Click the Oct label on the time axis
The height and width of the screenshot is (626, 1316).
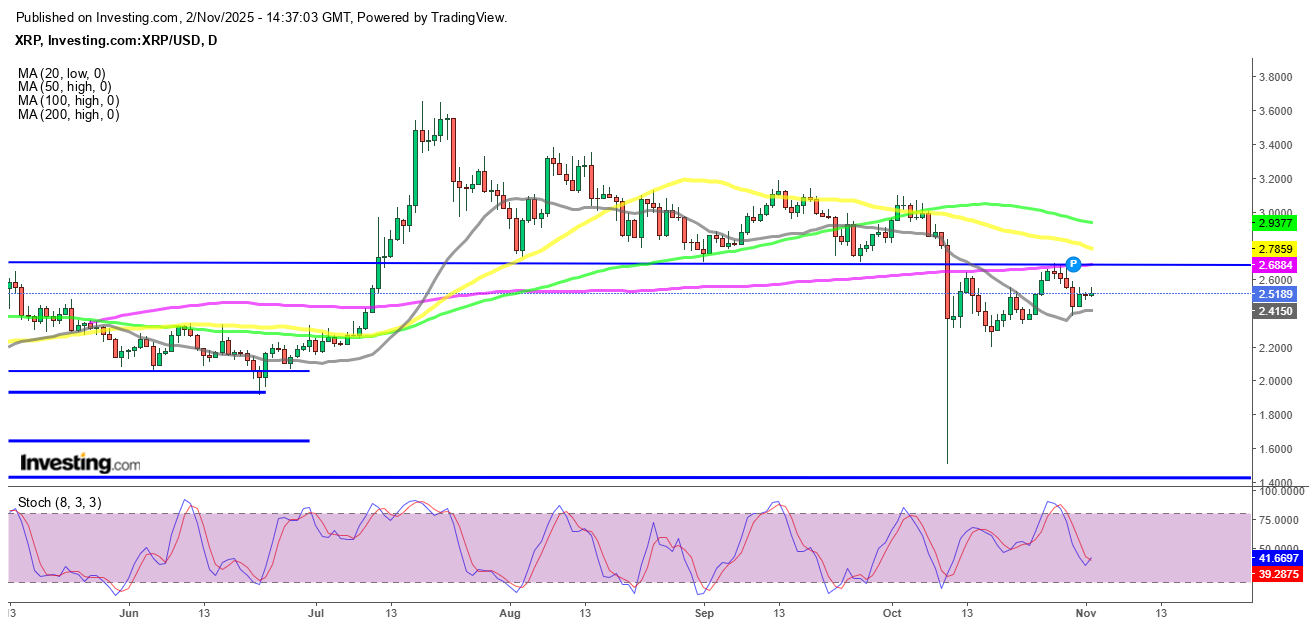[893, 609]
